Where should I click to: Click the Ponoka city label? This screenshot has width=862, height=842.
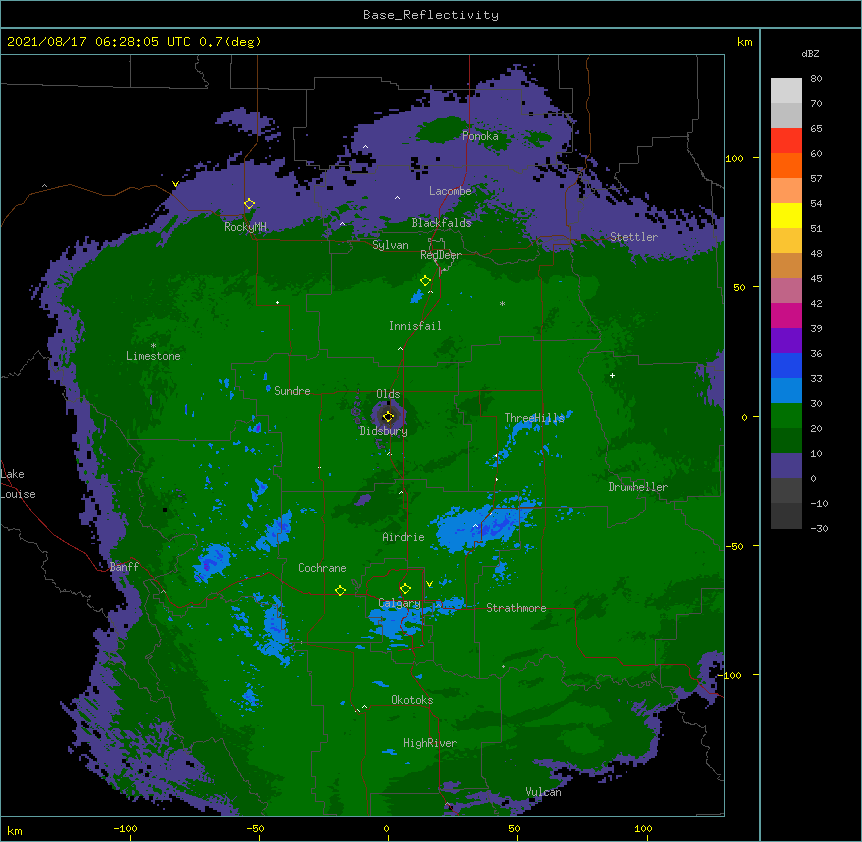(x=480, y=136)
